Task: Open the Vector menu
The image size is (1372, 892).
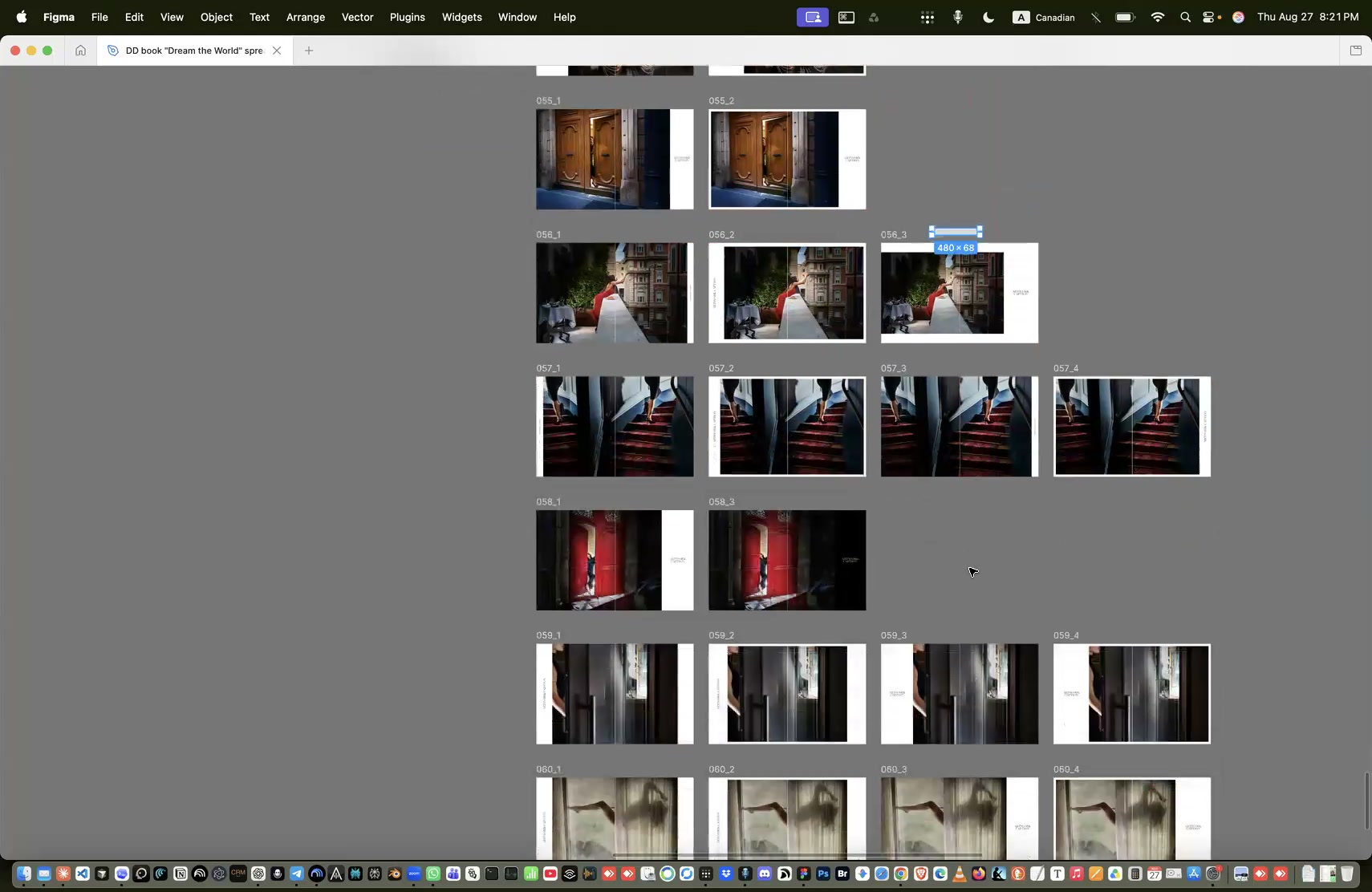Action: pyautogui.click(x=357, y=17)
